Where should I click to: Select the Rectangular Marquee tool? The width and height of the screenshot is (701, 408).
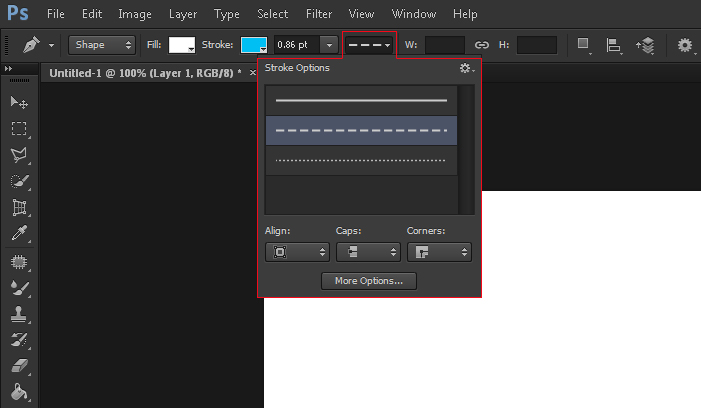(x=19, y=129)
